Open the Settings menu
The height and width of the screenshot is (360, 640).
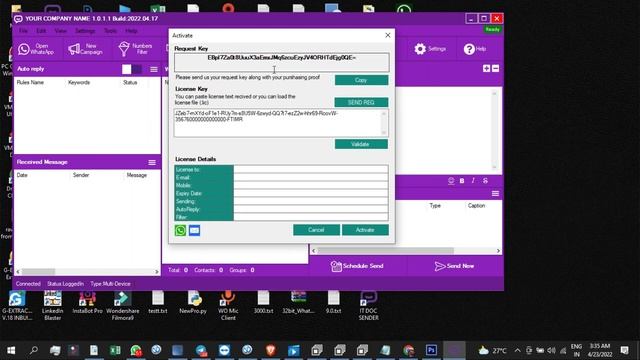click(85, 31)
